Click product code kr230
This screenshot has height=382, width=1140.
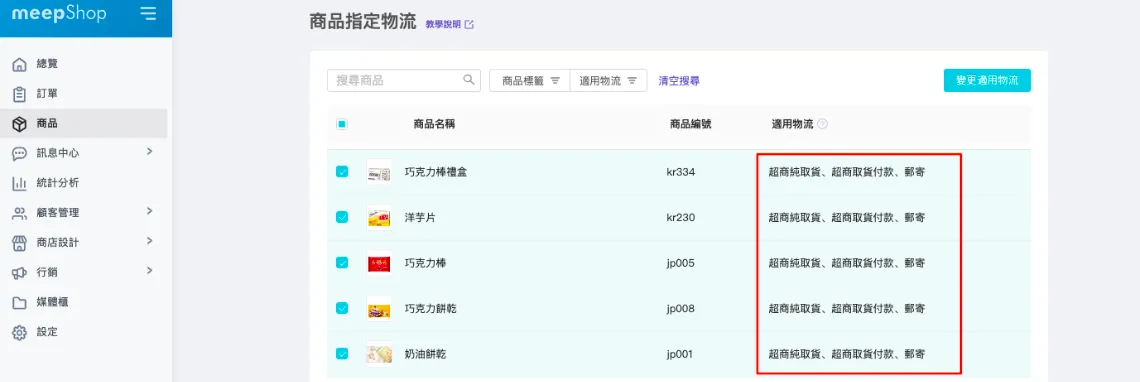pos(681,218)
